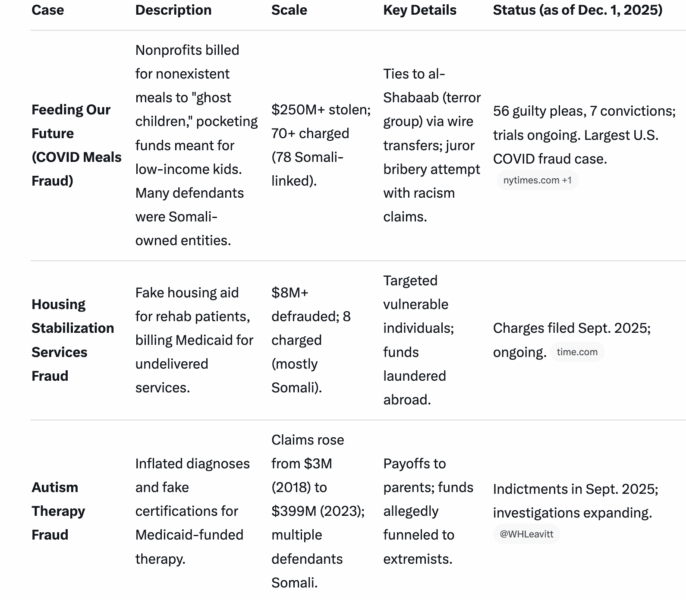This screenshot has height=600, width=686.
Task: Click the "$3M (2018) to $399M (2023)" cell
Action: (x=311, y=511)
